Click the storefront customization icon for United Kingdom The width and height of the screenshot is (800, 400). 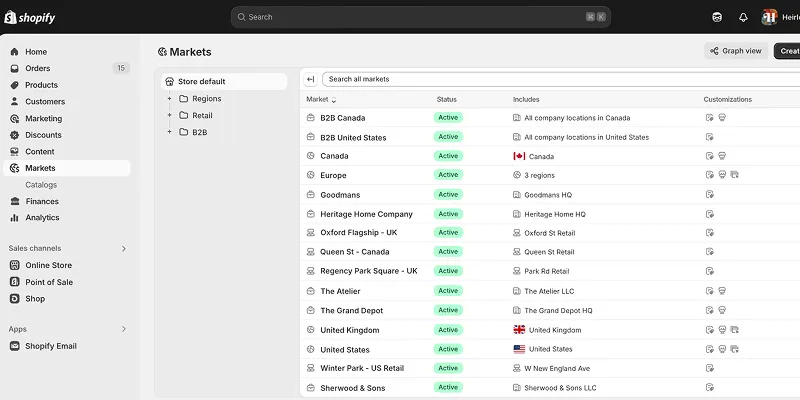point(722,330)
